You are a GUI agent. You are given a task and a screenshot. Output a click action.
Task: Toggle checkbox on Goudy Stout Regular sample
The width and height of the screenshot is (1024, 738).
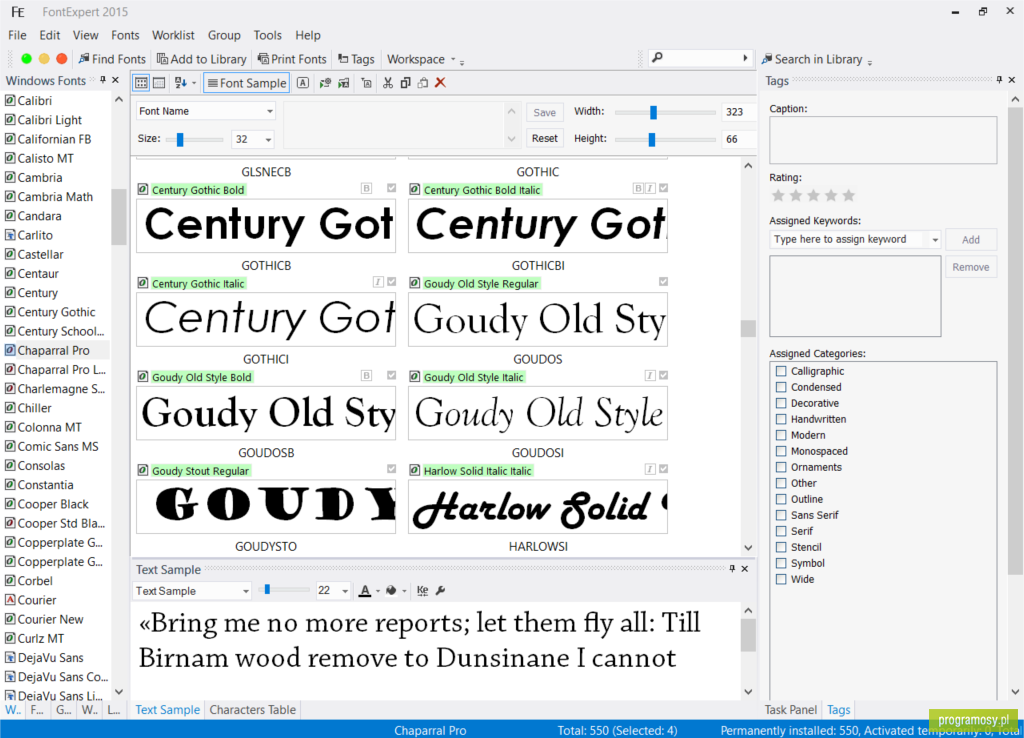point(391,469)
